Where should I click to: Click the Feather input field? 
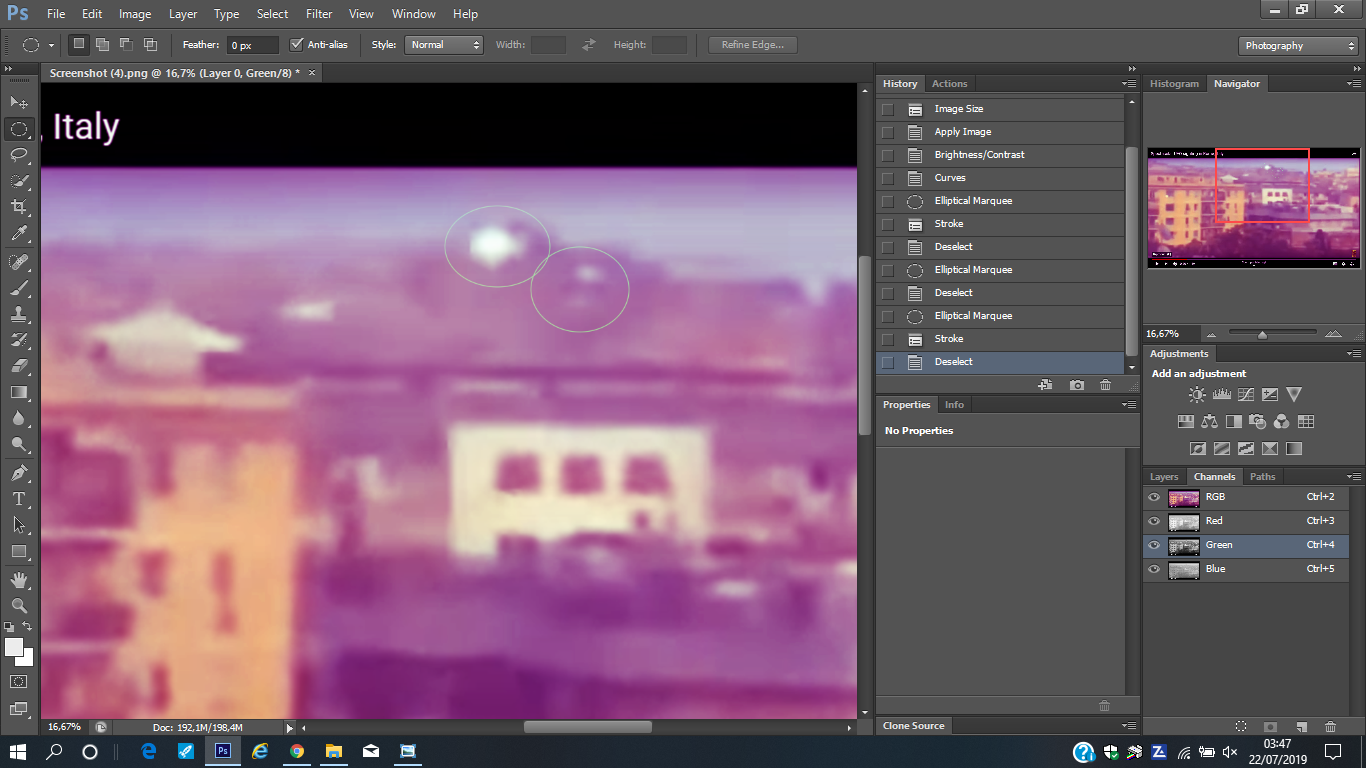(x=252, y=46)
